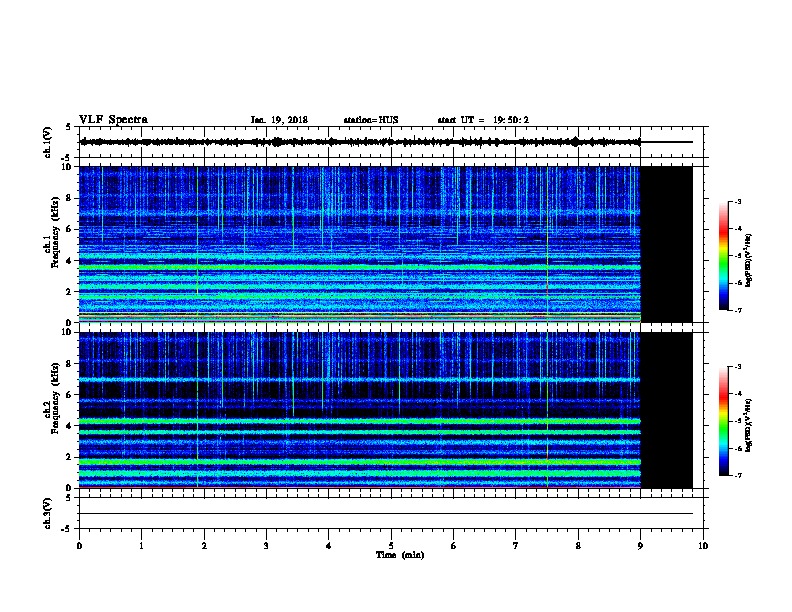The height and width of the screenshot is (612, 792).
Task: Click the "ch.1(V)" waveform axis label
Action: (47, 142)
